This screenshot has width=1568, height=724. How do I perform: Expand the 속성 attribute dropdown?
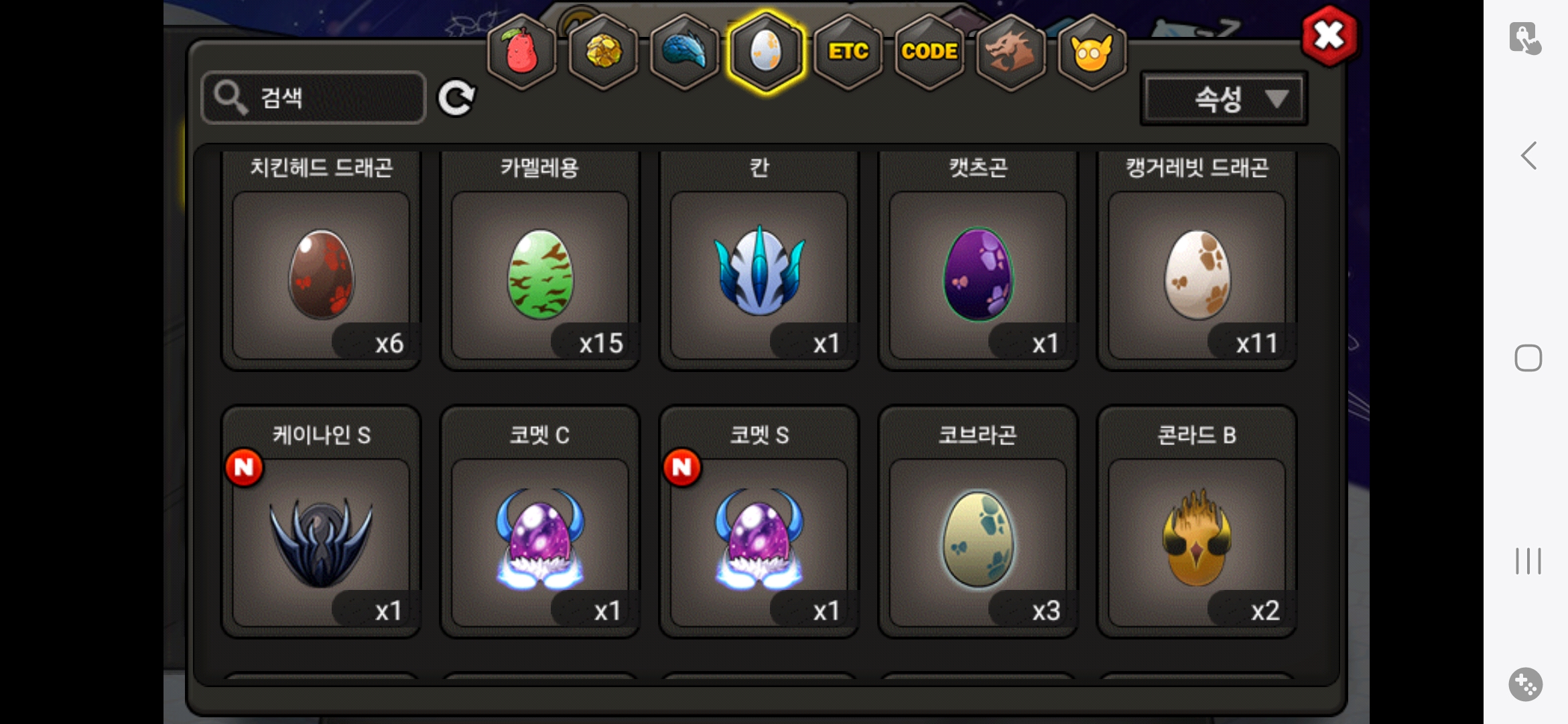(x=1224, y=99)
